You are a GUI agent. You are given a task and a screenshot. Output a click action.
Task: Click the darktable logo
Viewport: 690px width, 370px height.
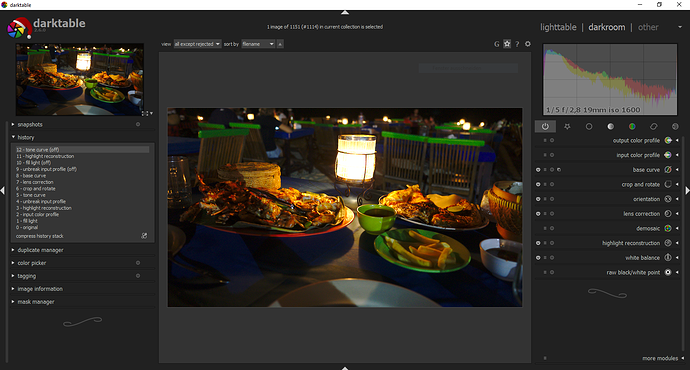click(19, 28)
